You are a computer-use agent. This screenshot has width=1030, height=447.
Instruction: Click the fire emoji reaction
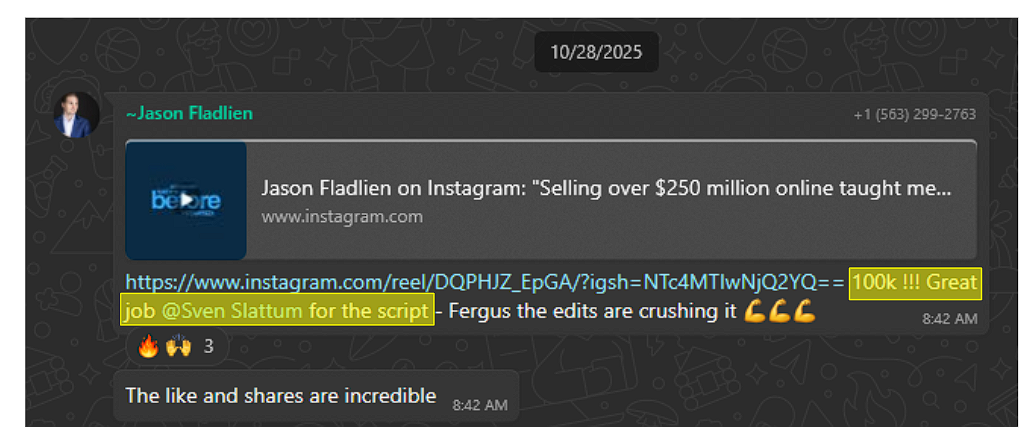click(148, 346)
